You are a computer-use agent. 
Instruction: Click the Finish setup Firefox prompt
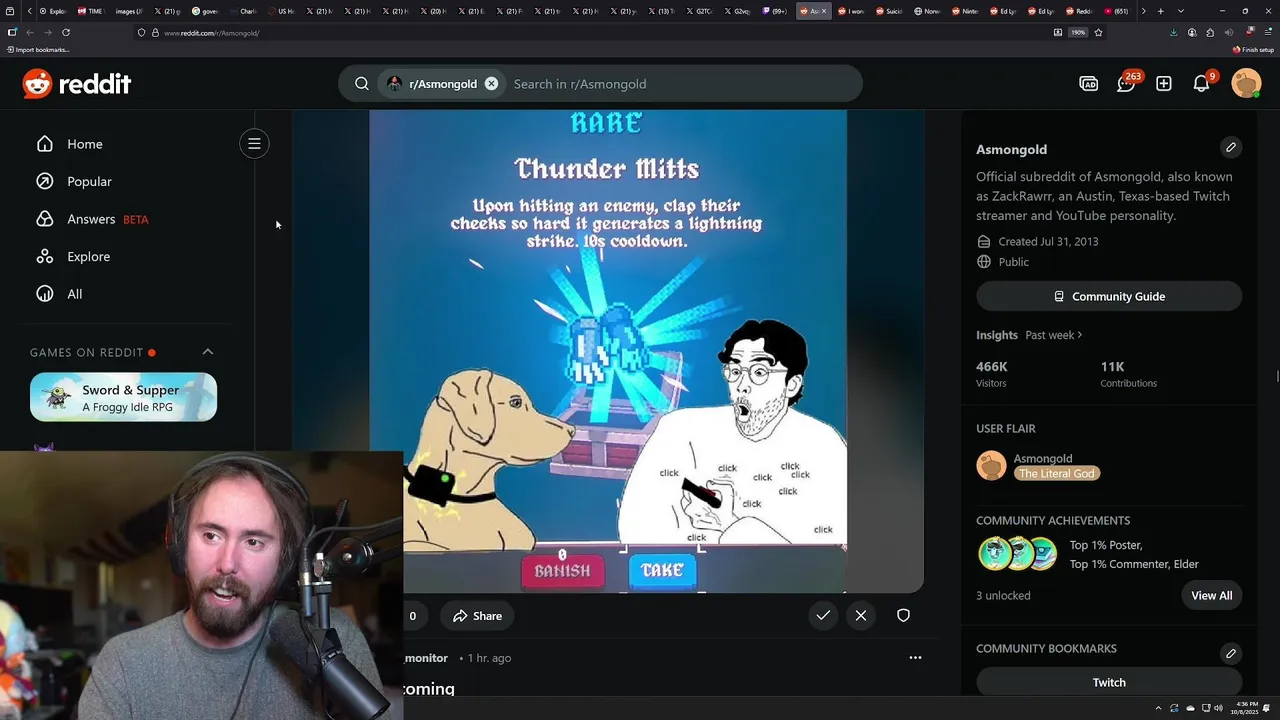(x=1254, y=49)
